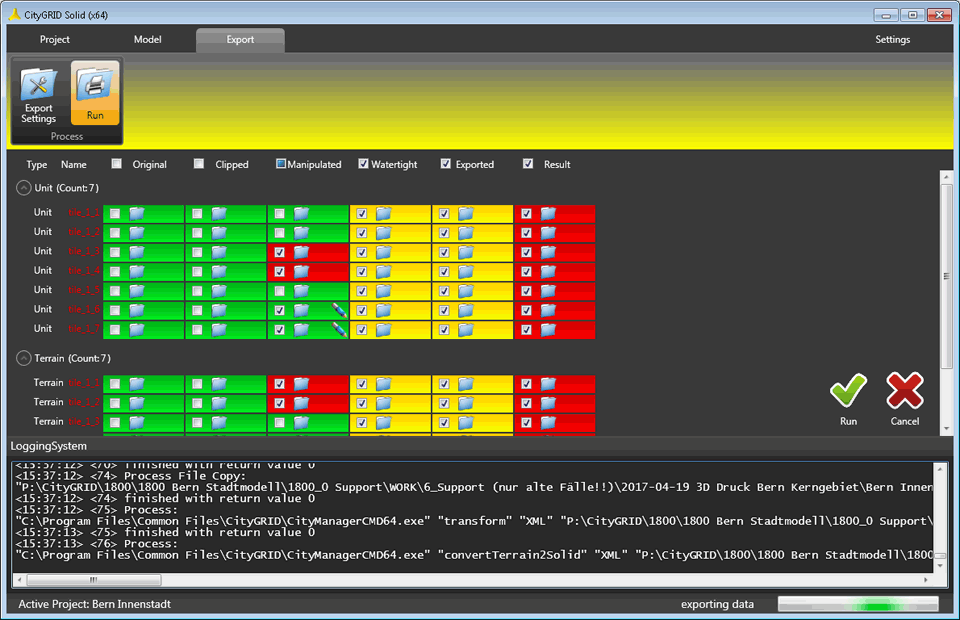Collapse the Terrain (Count:7) group
The width and height of the screenshot is (960, 620).
pos(23,358)
